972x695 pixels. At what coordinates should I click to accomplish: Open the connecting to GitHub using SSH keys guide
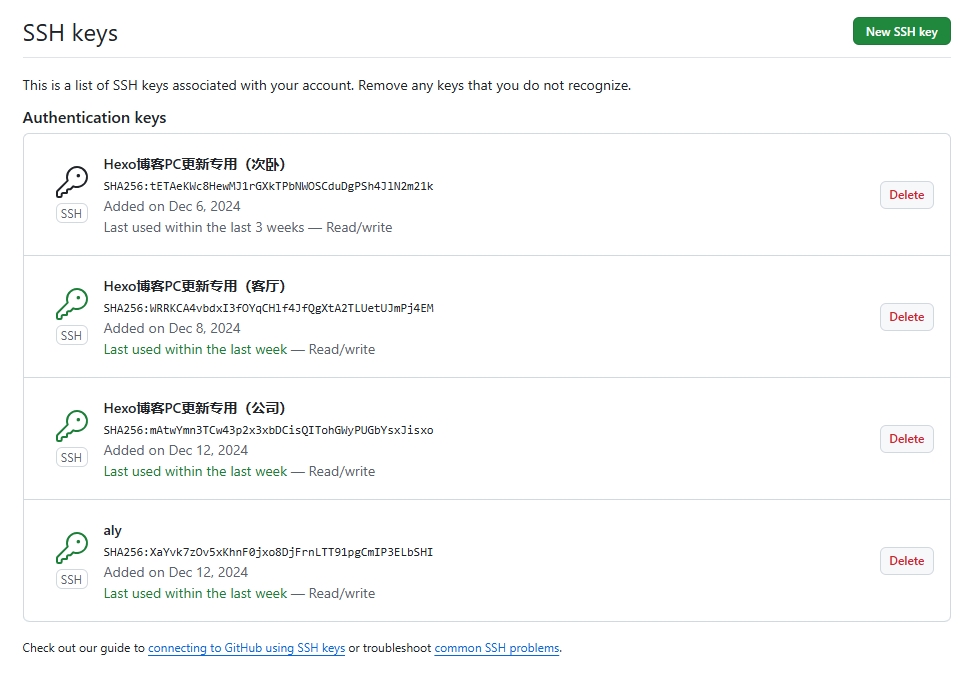point(246,648)
